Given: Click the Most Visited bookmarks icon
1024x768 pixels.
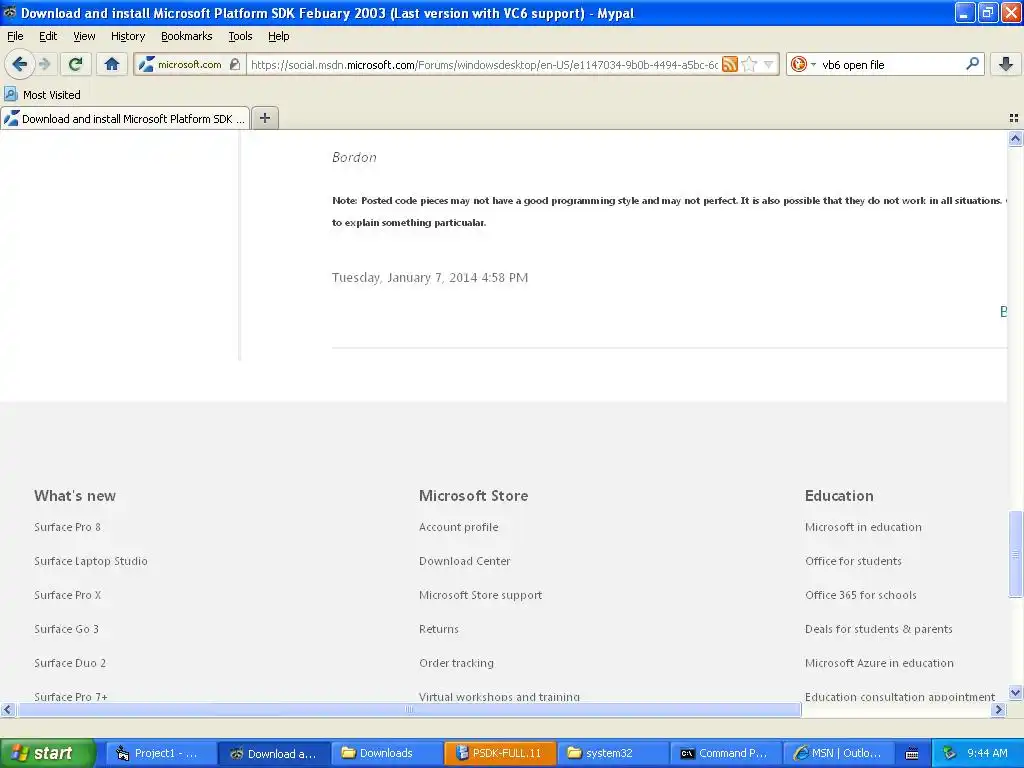Looking at the screenshot, I should coord(11,95).
